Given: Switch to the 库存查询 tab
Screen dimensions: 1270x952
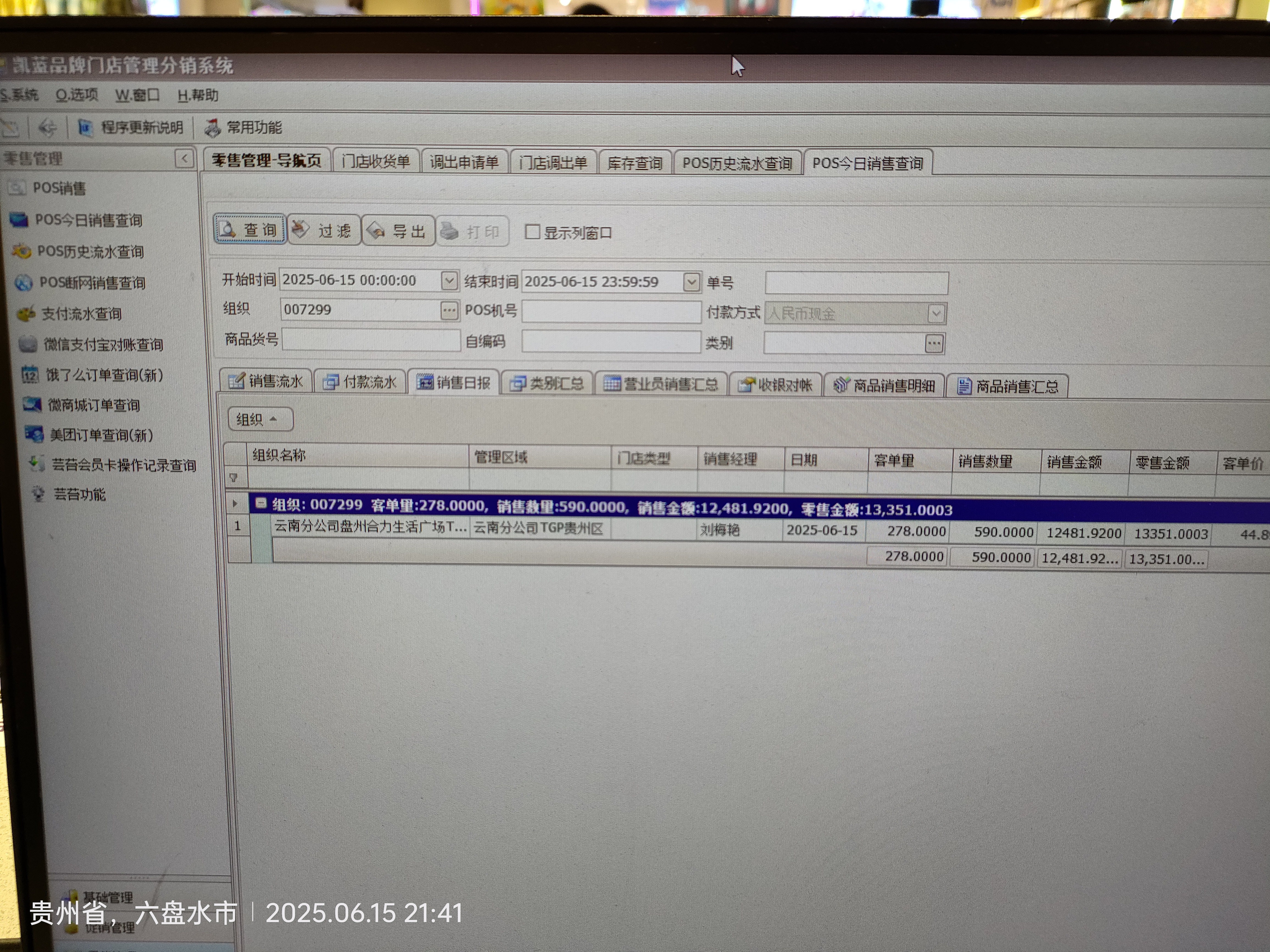Looking at the screenshot, I should pyautogui.click(x=634, y=163).
